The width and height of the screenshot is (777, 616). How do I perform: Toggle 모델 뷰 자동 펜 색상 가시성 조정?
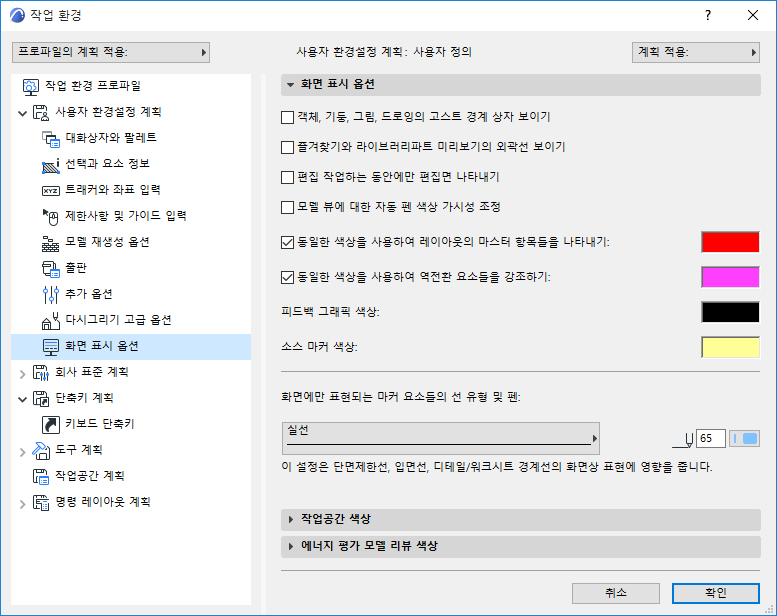pyautogui.click(x=287, y=207)
